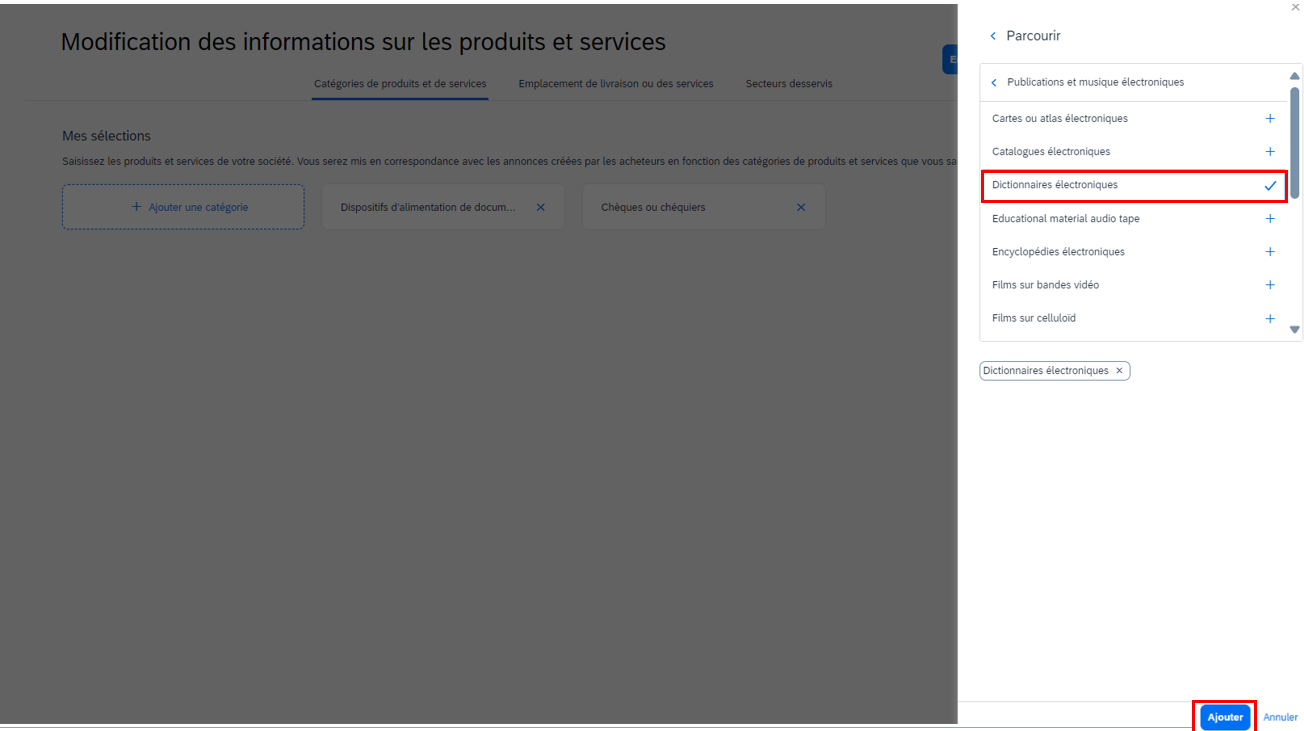
Task: Click the category list scrollbar thumb
Action: click(1295, 142)
